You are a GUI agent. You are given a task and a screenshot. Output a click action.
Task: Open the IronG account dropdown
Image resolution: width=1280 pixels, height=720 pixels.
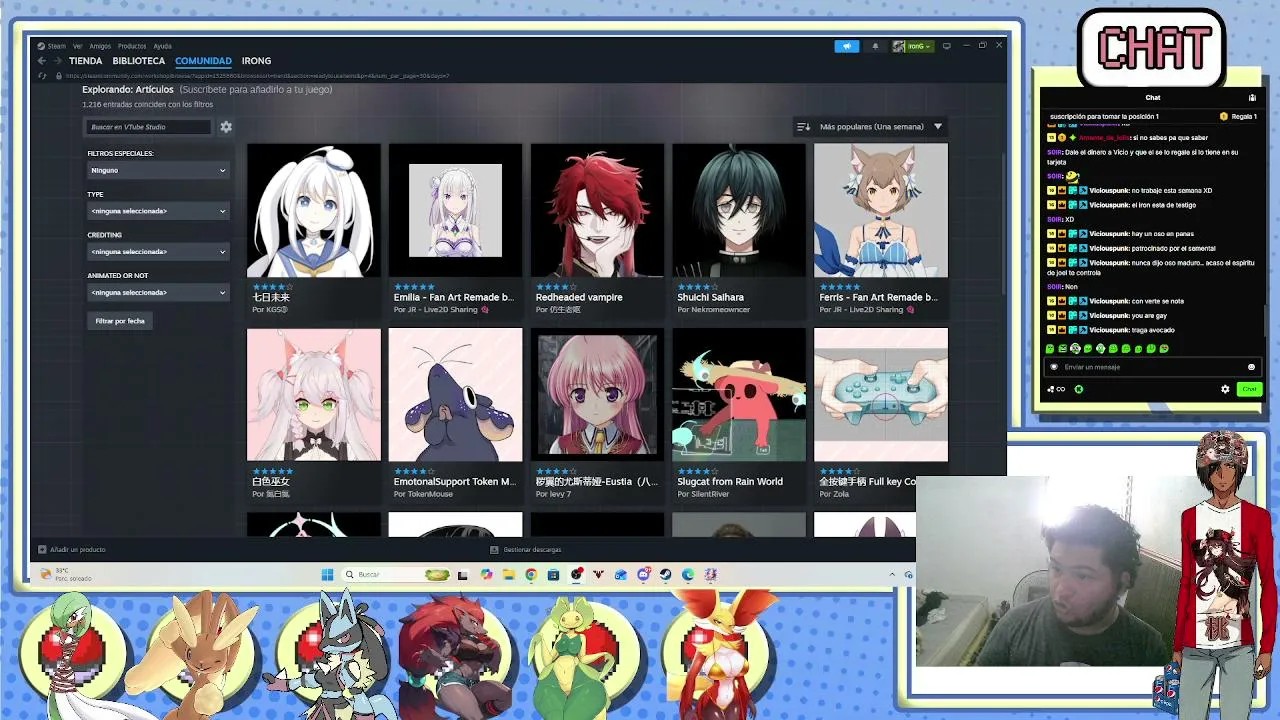coord(912,46)
